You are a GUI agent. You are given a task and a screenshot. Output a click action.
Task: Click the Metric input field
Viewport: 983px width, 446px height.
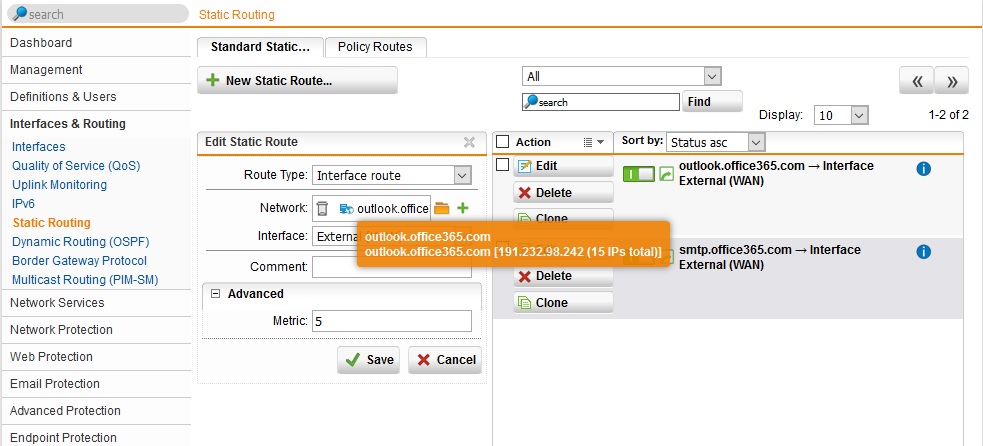pyautogui.click(x=392, y=321)
